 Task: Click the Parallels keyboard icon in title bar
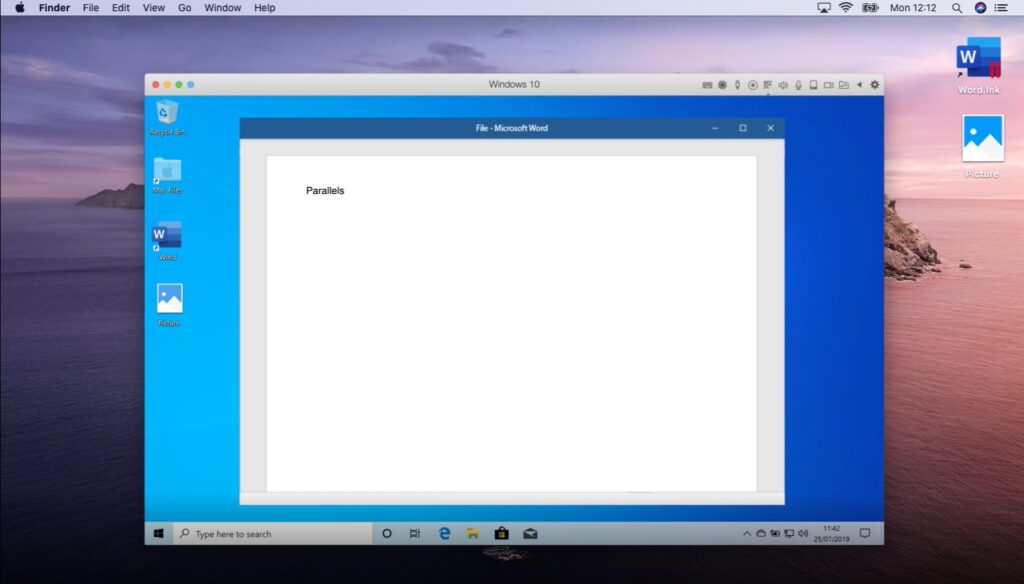click(708, 84)
